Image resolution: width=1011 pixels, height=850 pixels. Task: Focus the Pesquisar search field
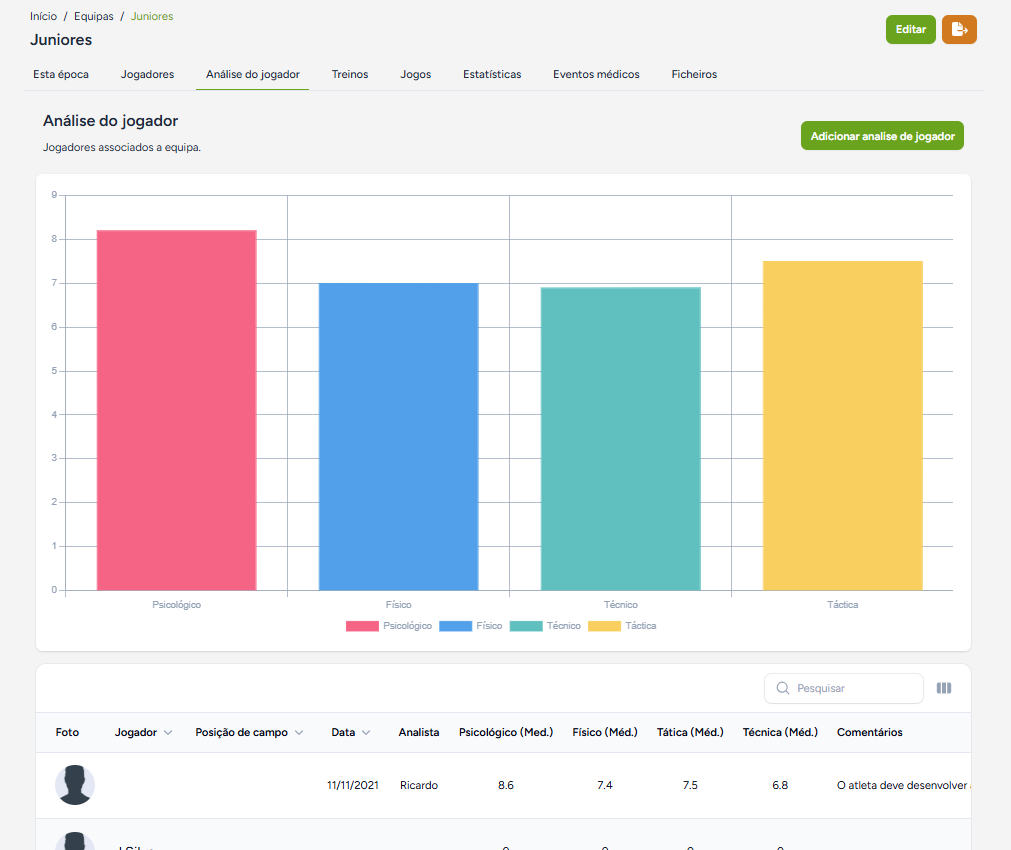coord(843,688)
